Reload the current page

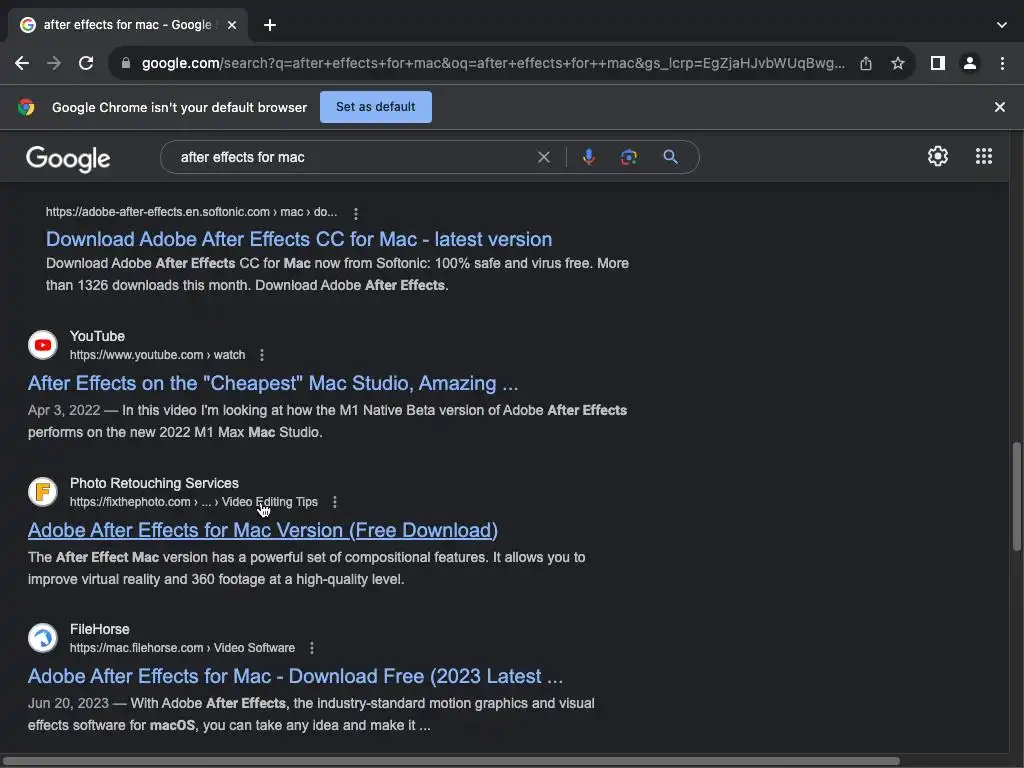pyautogui.click(x=86, y=63)
